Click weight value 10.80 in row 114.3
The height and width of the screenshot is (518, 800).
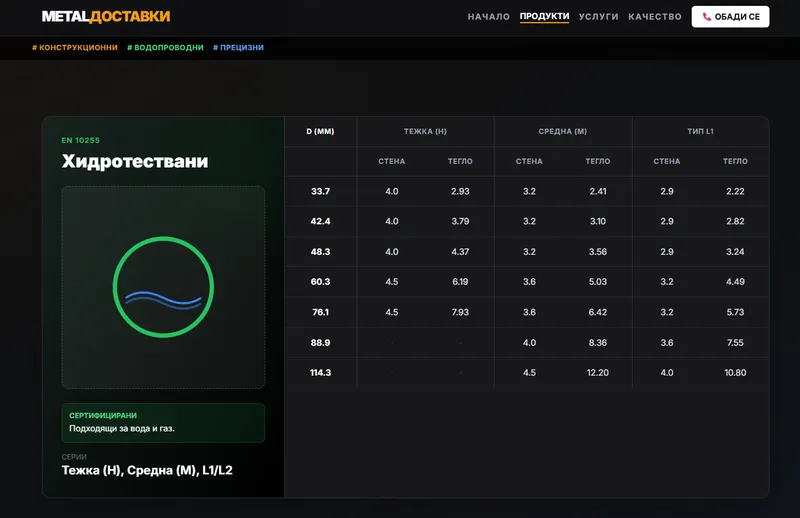tap(735, 373)
